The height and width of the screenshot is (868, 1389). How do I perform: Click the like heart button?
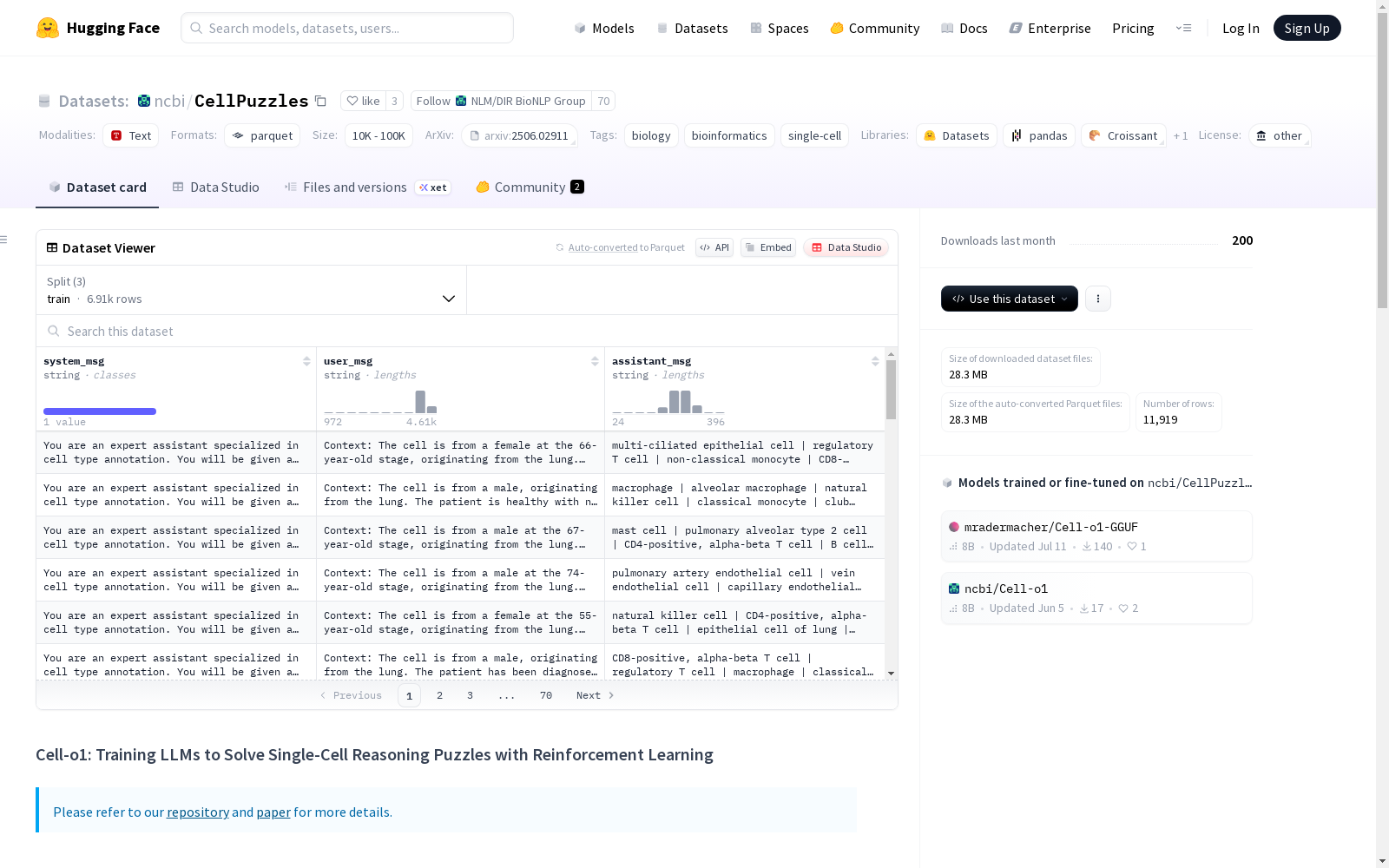[363, 101]
